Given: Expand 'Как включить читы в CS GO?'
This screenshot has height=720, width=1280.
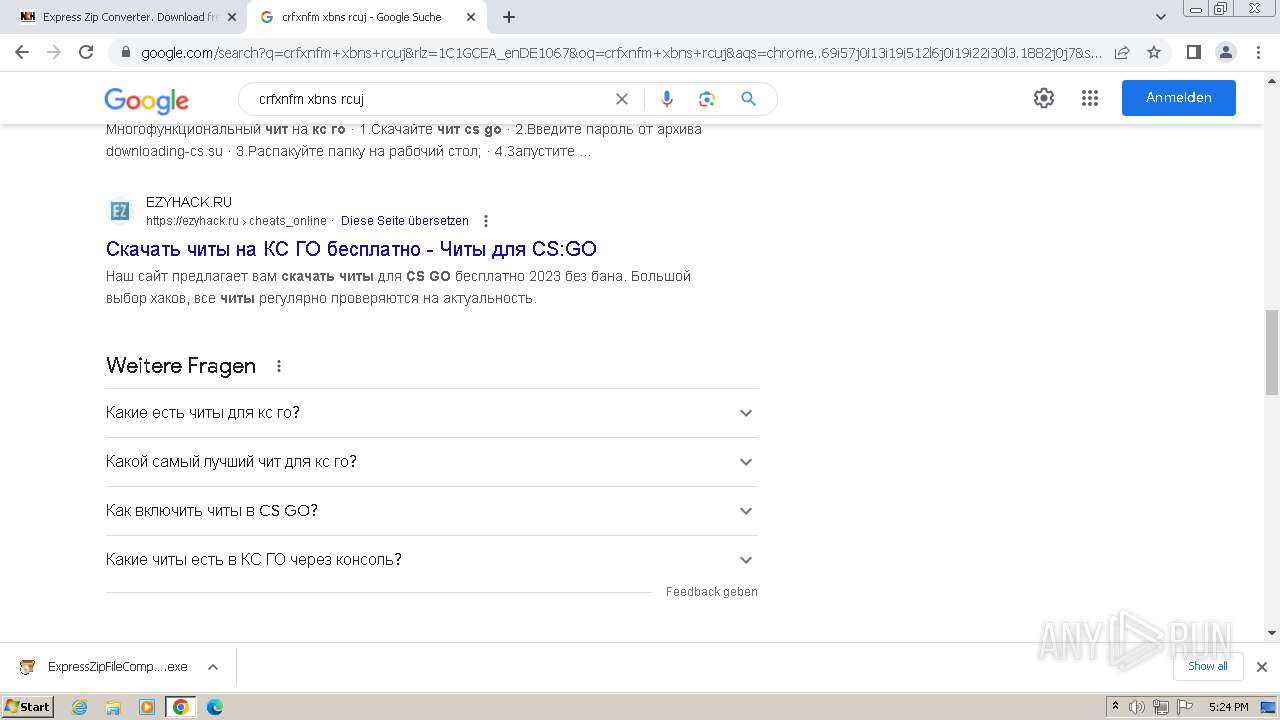Looking at the screenshot, I should point(432,511).
